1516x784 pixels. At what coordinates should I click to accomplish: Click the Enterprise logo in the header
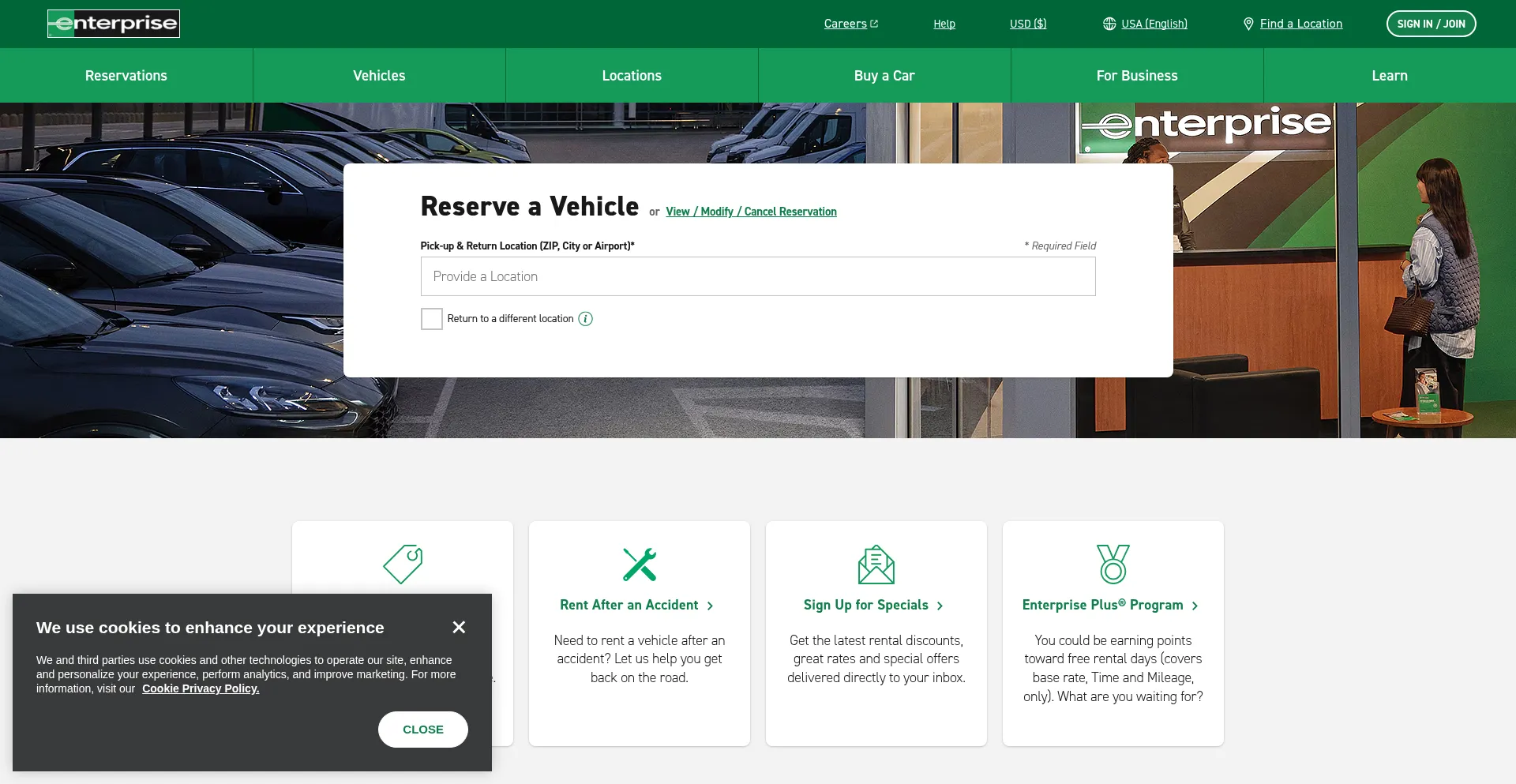[114, 24]
